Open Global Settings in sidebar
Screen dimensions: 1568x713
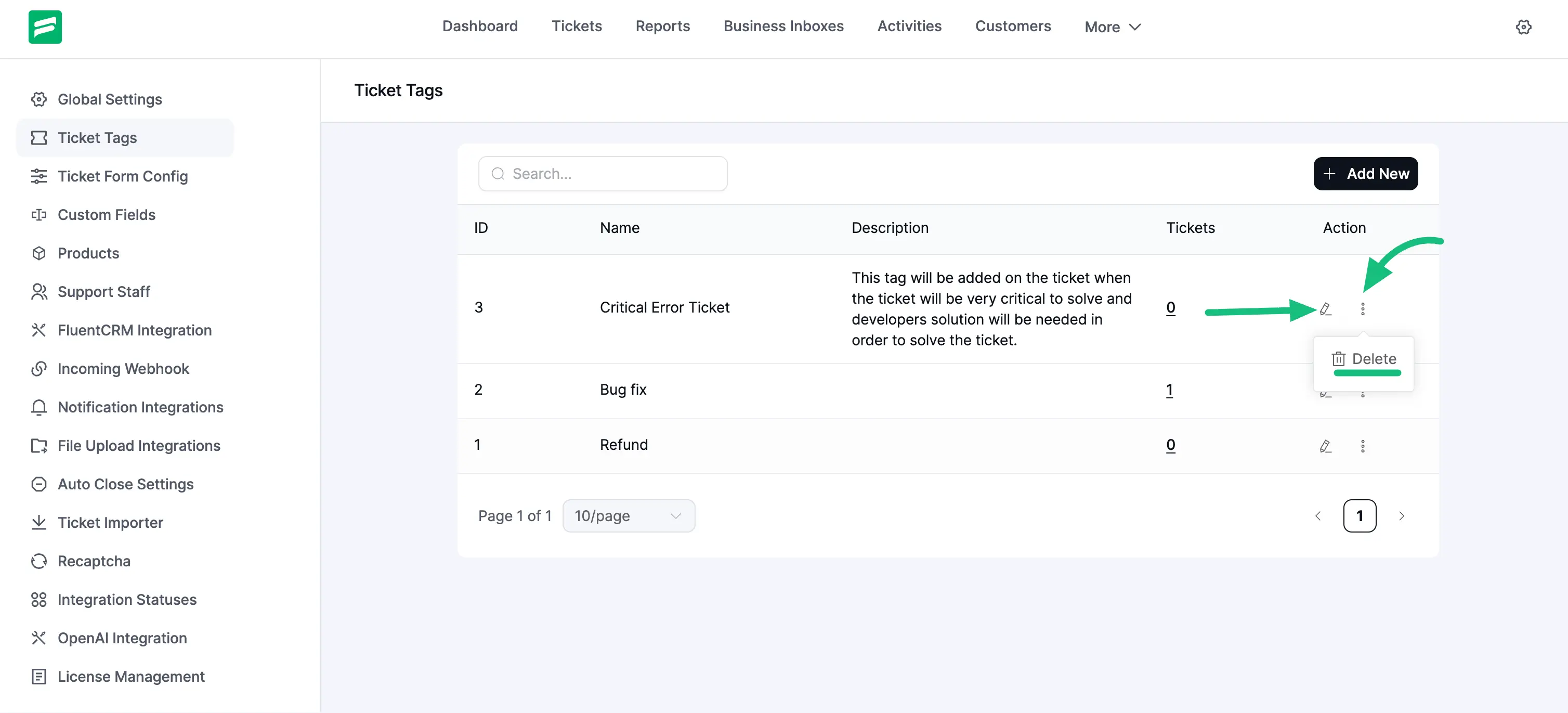[110, 99]
